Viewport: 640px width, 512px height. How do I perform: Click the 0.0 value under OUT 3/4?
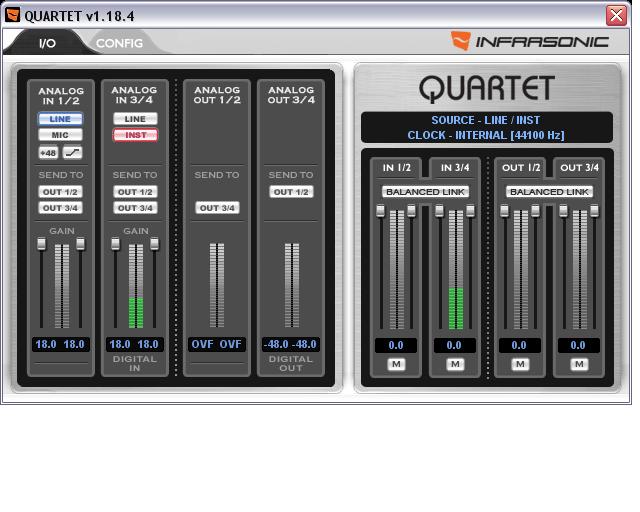(x=578, y=345)
